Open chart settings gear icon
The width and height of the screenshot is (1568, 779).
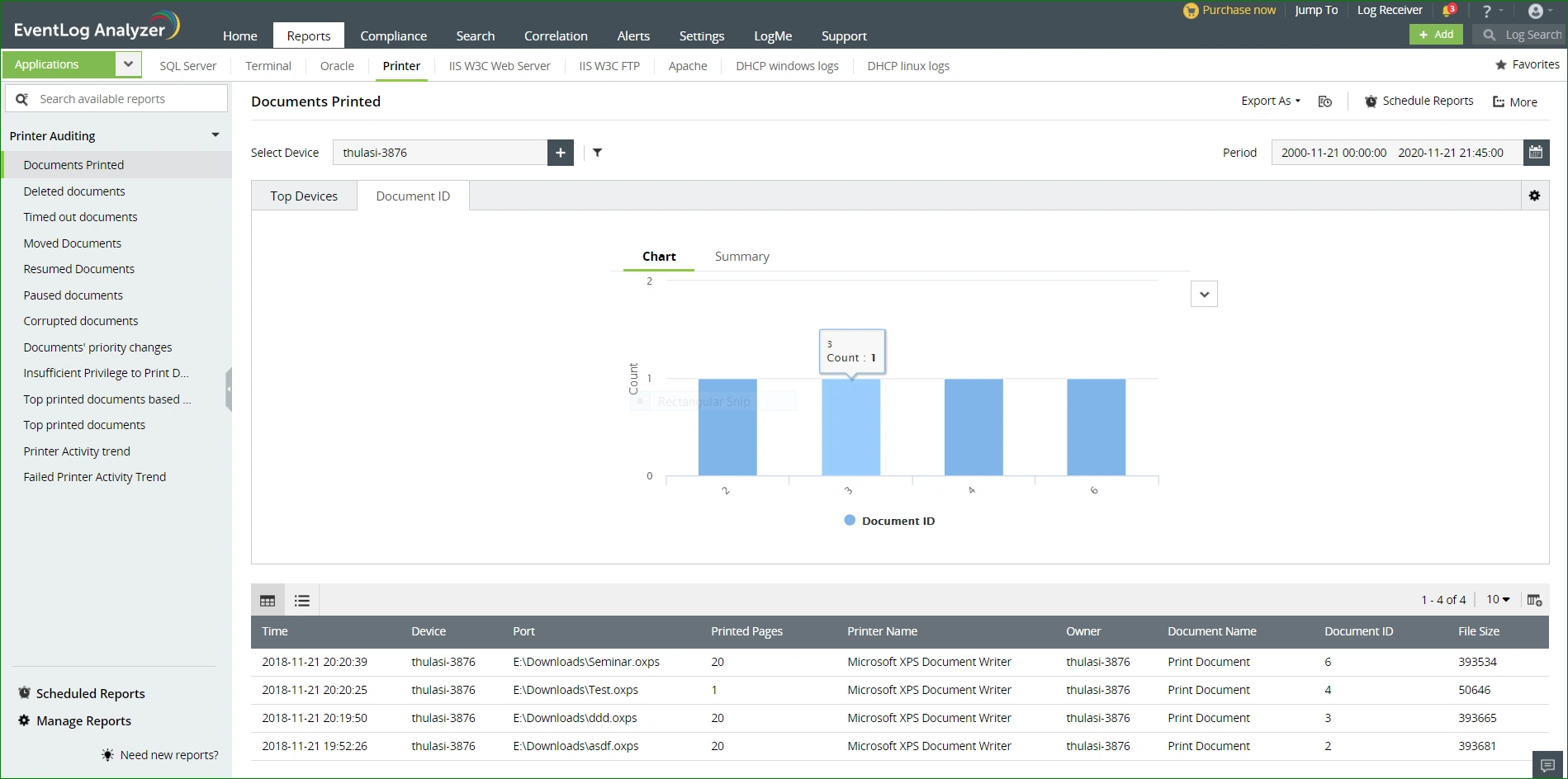[1534, 196]
